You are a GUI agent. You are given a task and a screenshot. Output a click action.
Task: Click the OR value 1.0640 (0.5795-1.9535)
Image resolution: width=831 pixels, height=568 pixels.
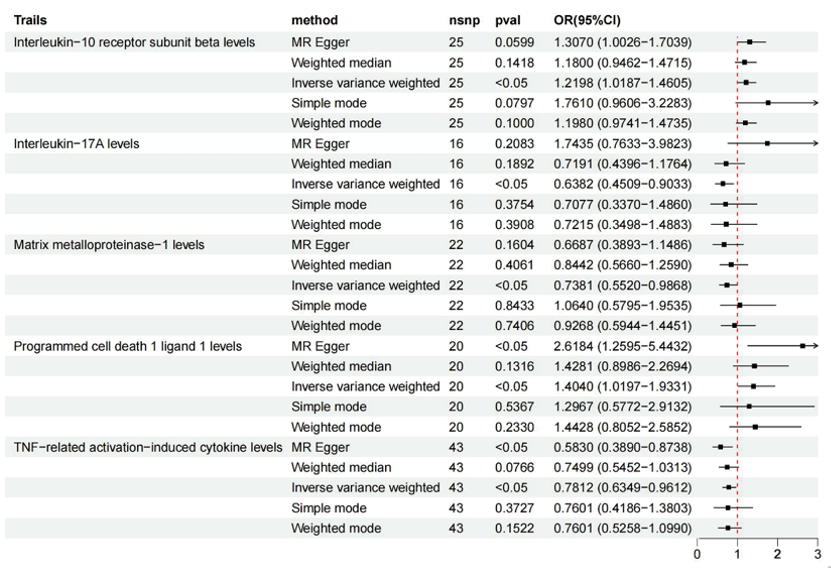(622, 305)
